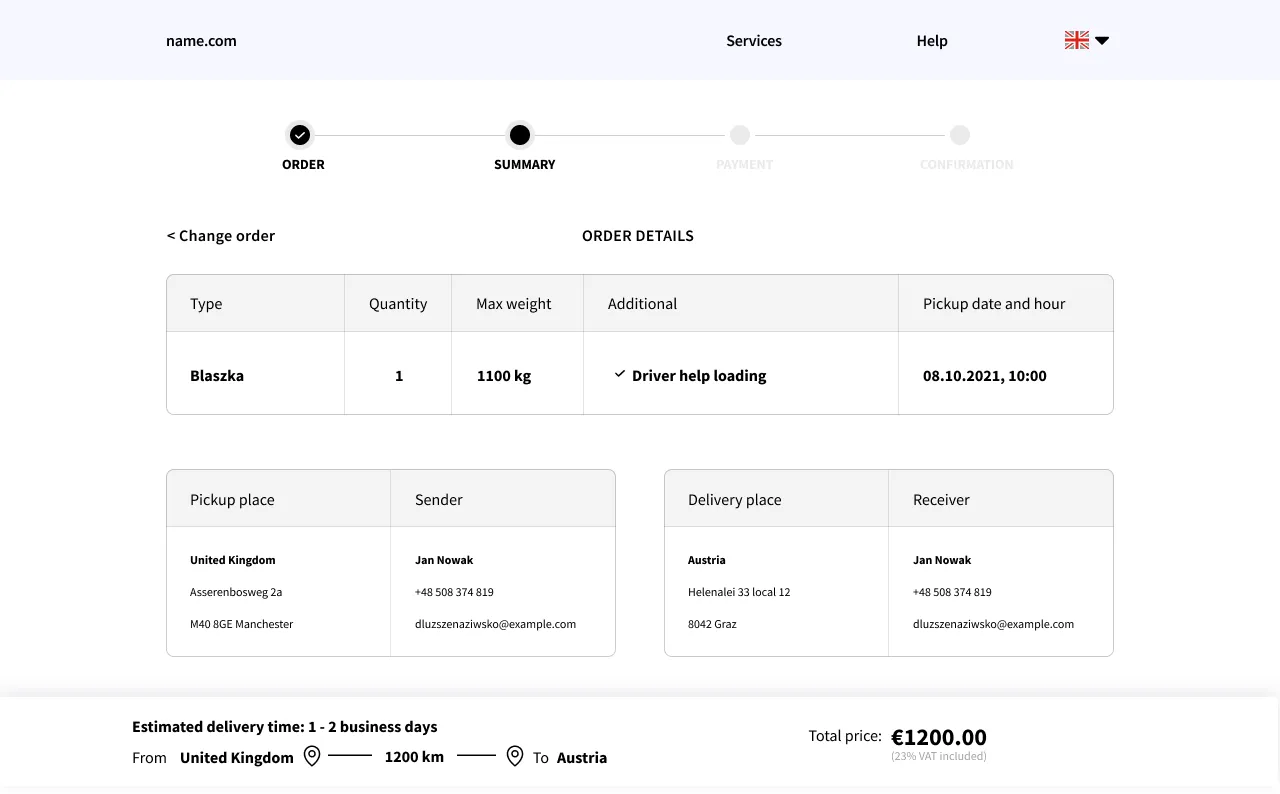The height and width of the screenshot is (794, 1280).
Task: Click the location pin after United Kingdom
Action: (x=312, y=756)
